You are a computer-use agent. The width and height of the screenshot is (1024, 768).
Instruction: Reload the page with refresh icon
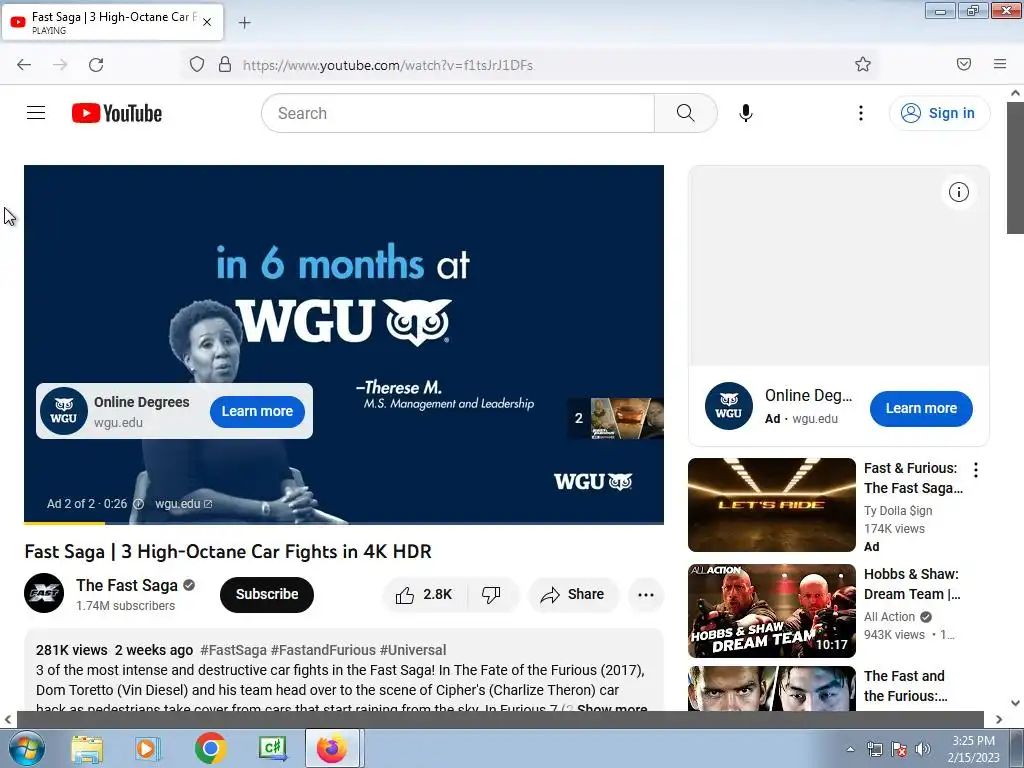point(96,64)
